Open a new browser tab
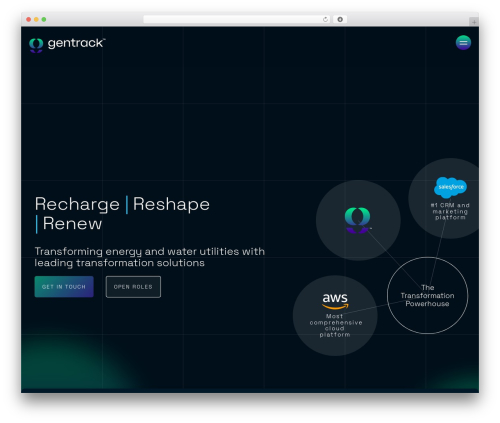The width and height of the screenshot is (500, 423). coord(474,22)
